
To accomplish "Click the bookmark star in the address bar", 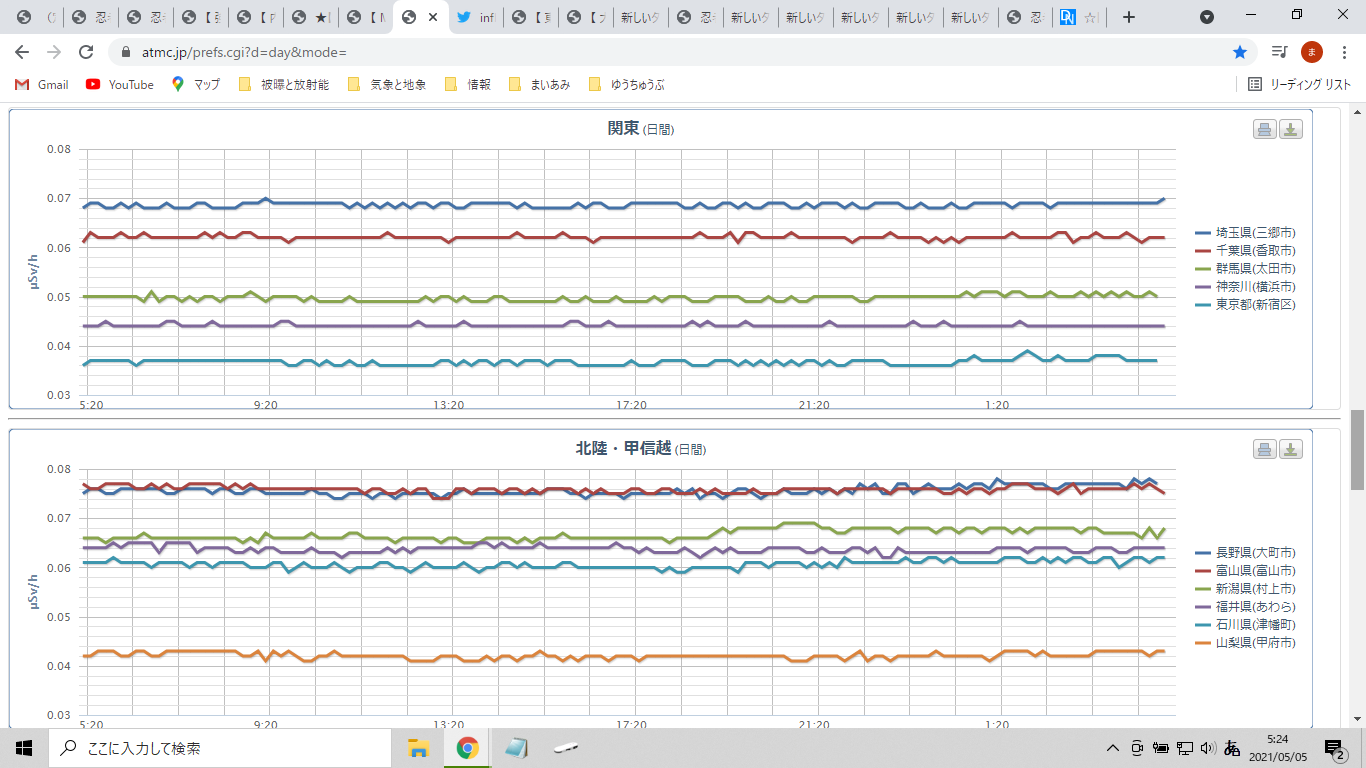I will (1240, 52).
